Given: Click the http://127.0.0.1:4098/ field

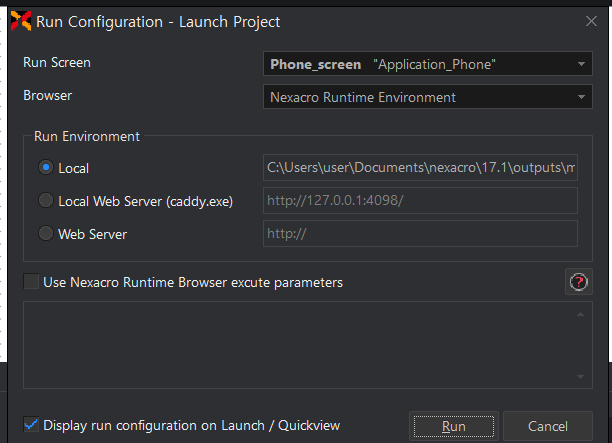Looking at the screenshot, I should 420,200.
